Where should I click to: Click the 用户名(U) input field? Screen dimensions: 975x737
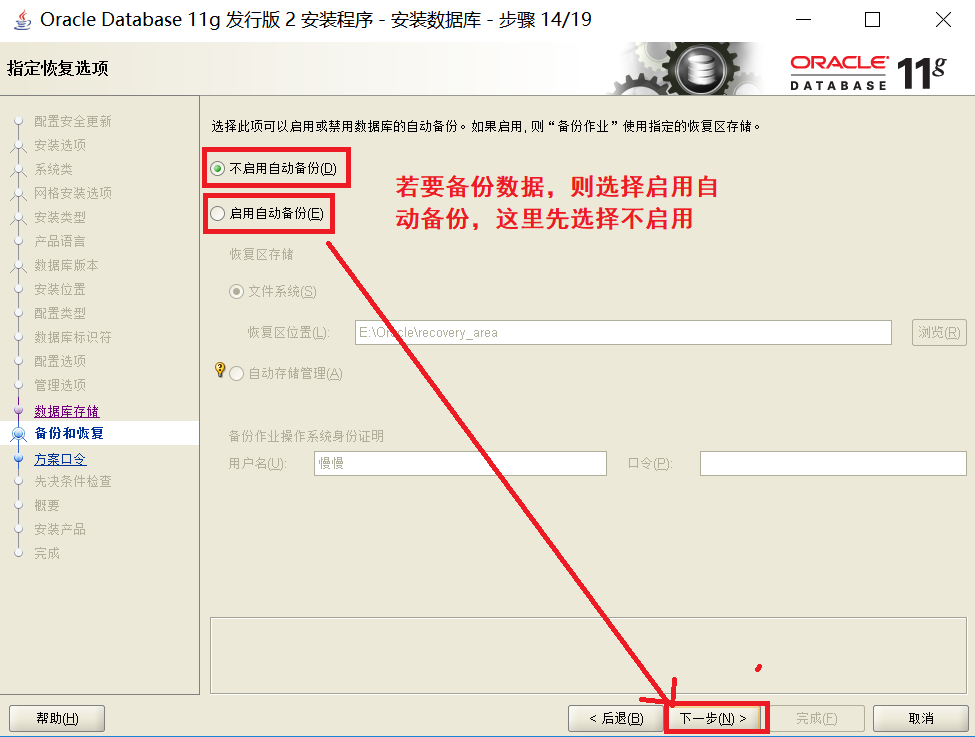460,463
